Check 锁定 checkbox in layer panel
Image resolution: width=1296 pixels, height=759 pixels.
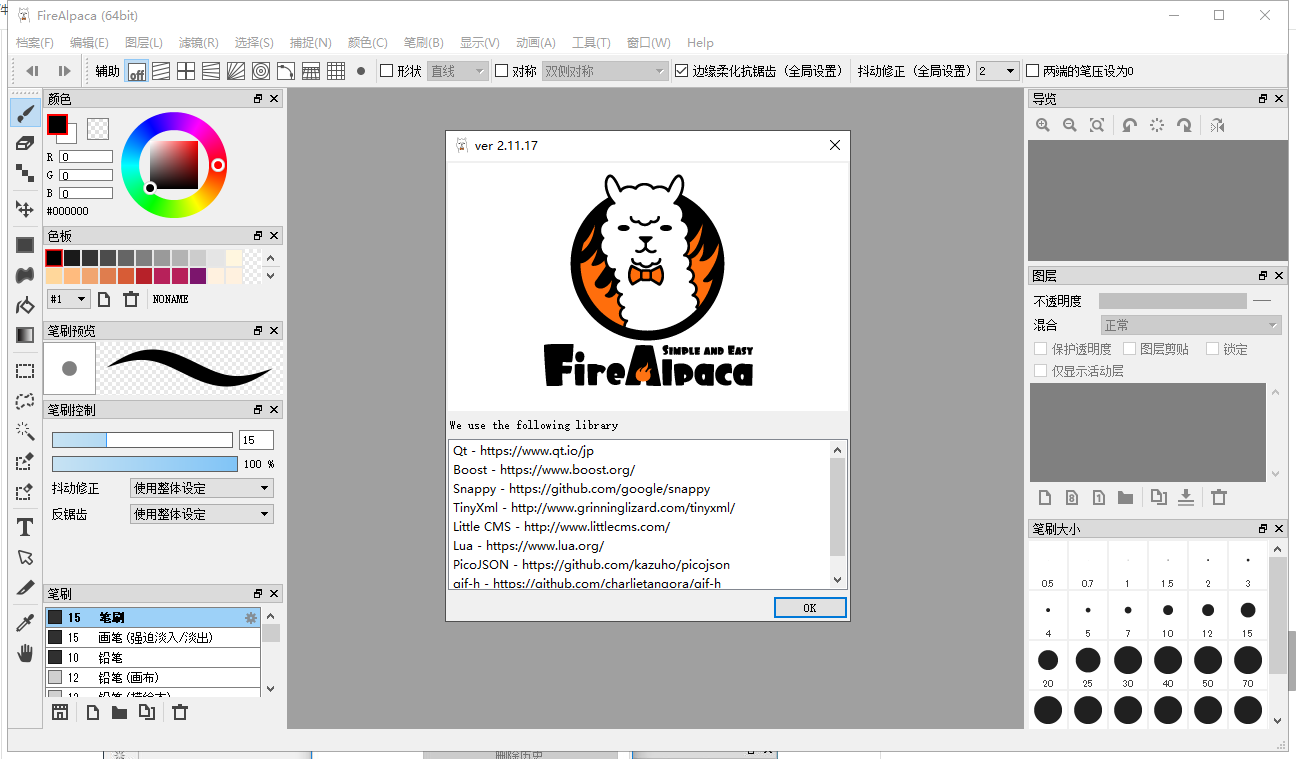1213,349
